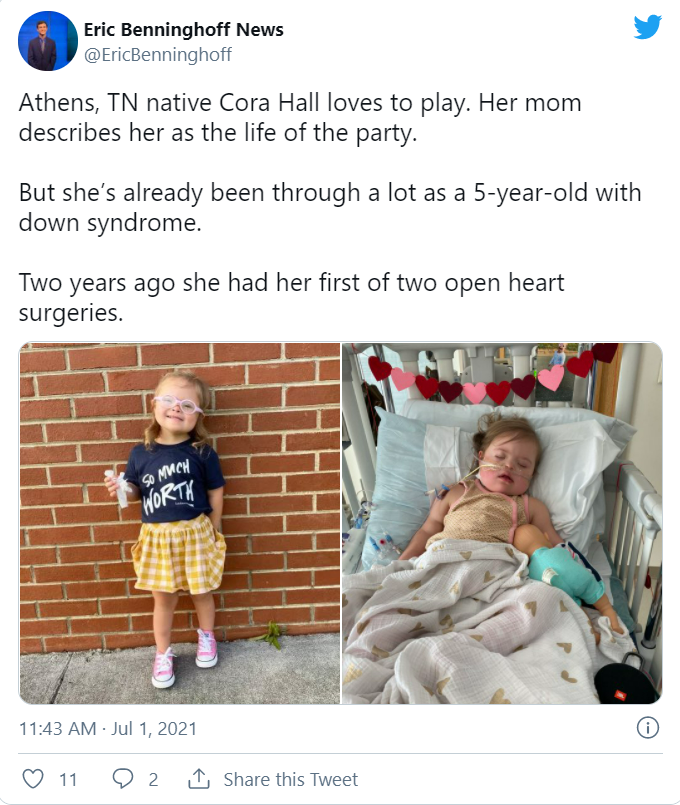
Task: Like the tweet with heart icon
Action: click(x=33, y=779)
